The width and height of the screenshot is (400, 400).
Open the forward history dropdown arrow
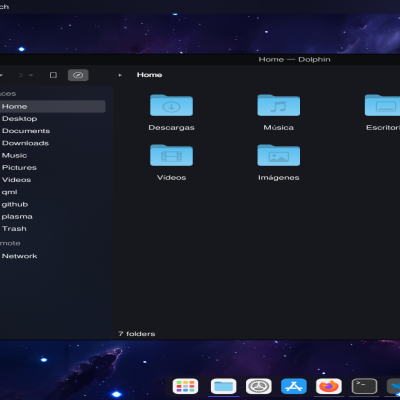point(31,75)
